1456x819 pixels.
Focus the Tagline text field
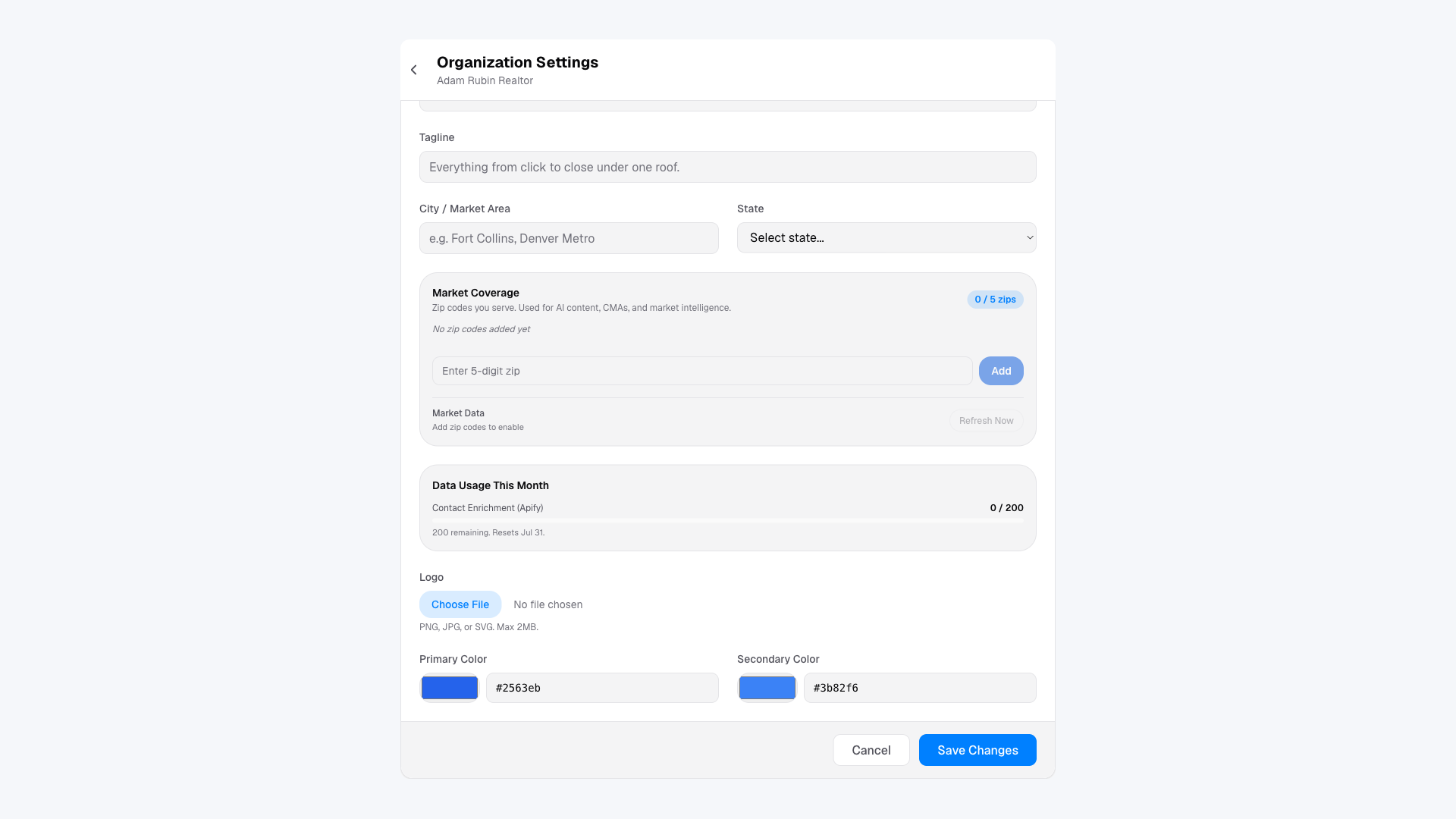727,167
